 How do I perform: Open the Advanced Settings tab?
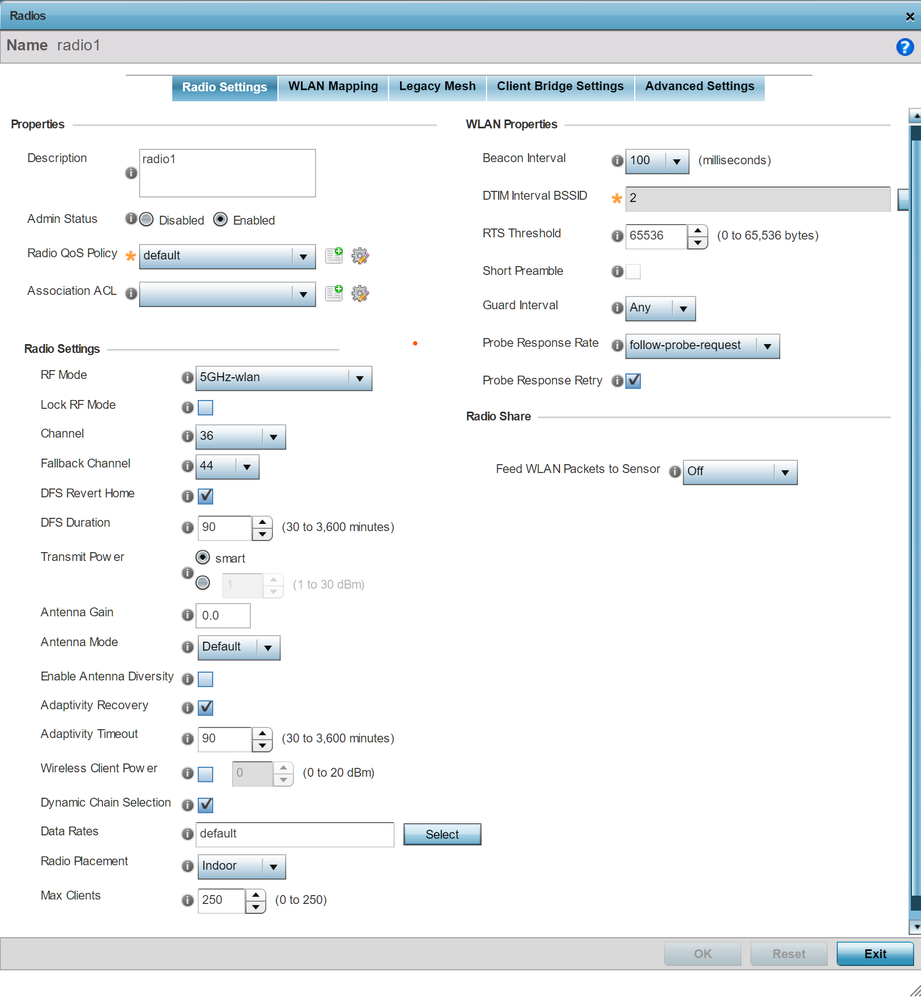pos(699,87)
